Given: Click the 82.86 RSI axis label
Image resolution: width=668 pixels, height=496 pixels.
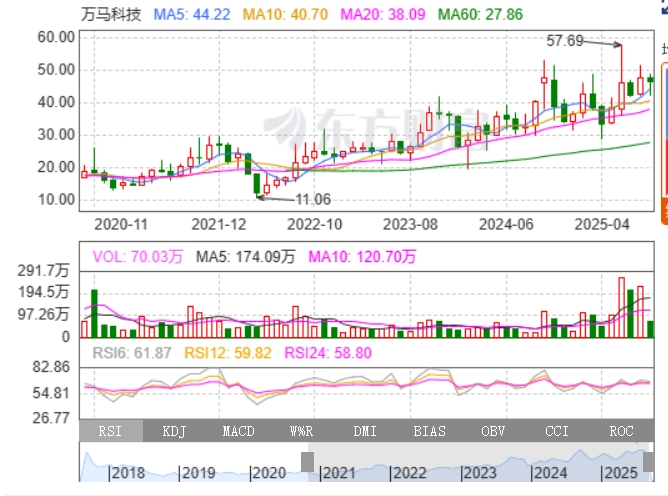Looking at the screenshot, I should click(x=51, y=367).
